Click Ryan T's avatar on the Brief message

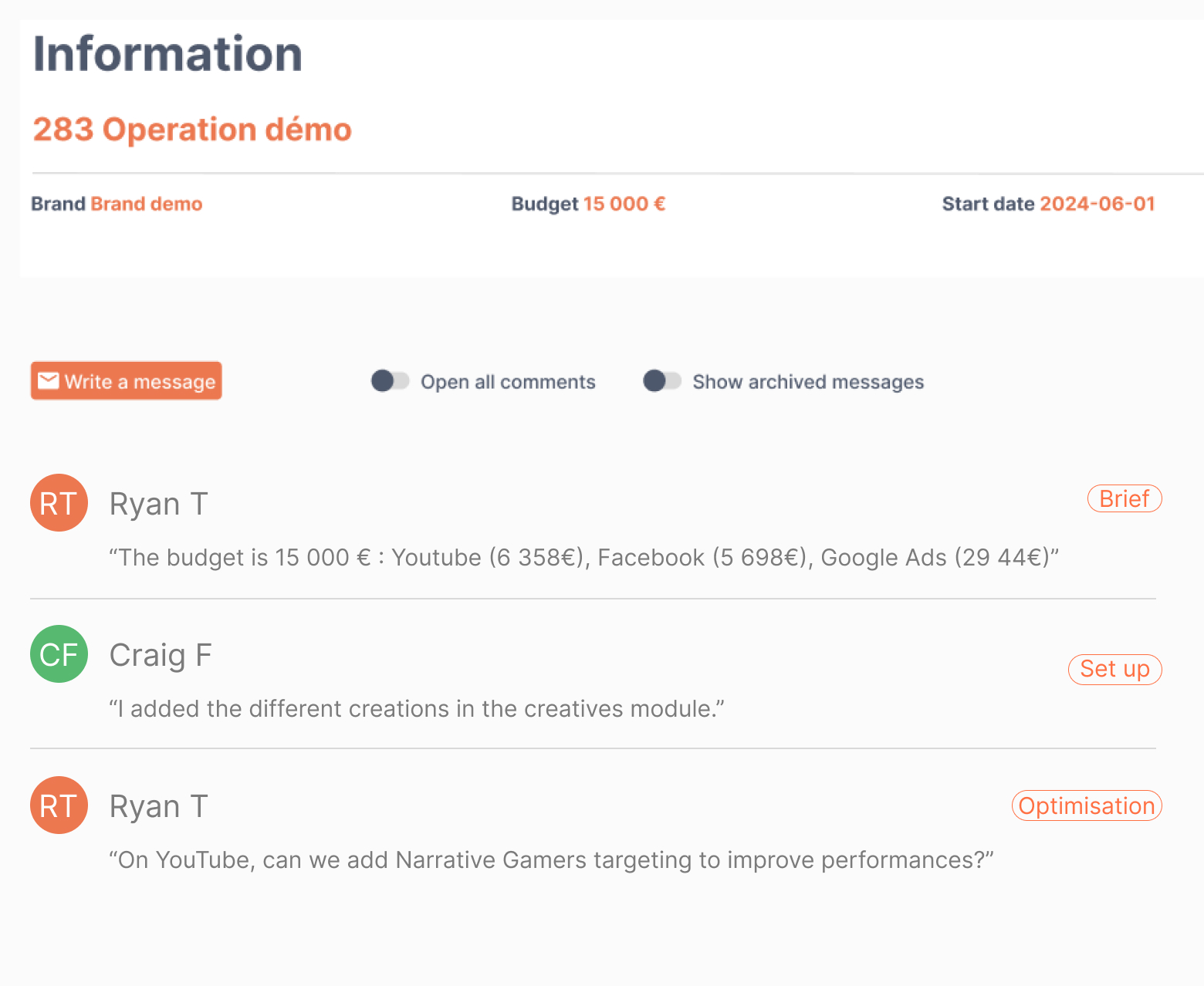[x=59, y=503]
